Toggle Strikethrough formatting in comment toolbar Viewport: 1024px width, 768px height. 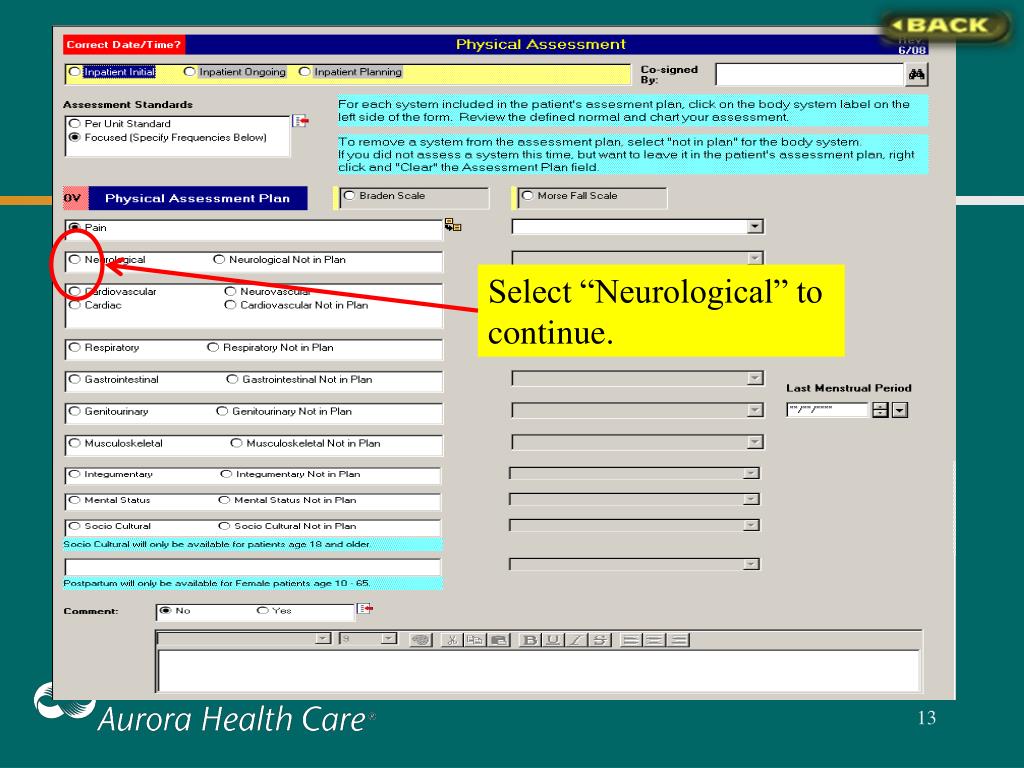(x=600, y=640)
